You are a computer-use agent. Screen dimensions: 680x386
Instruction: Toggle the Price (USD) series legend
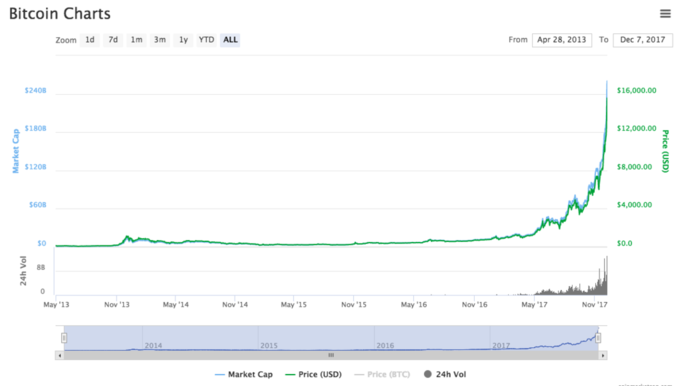point(313,374)
